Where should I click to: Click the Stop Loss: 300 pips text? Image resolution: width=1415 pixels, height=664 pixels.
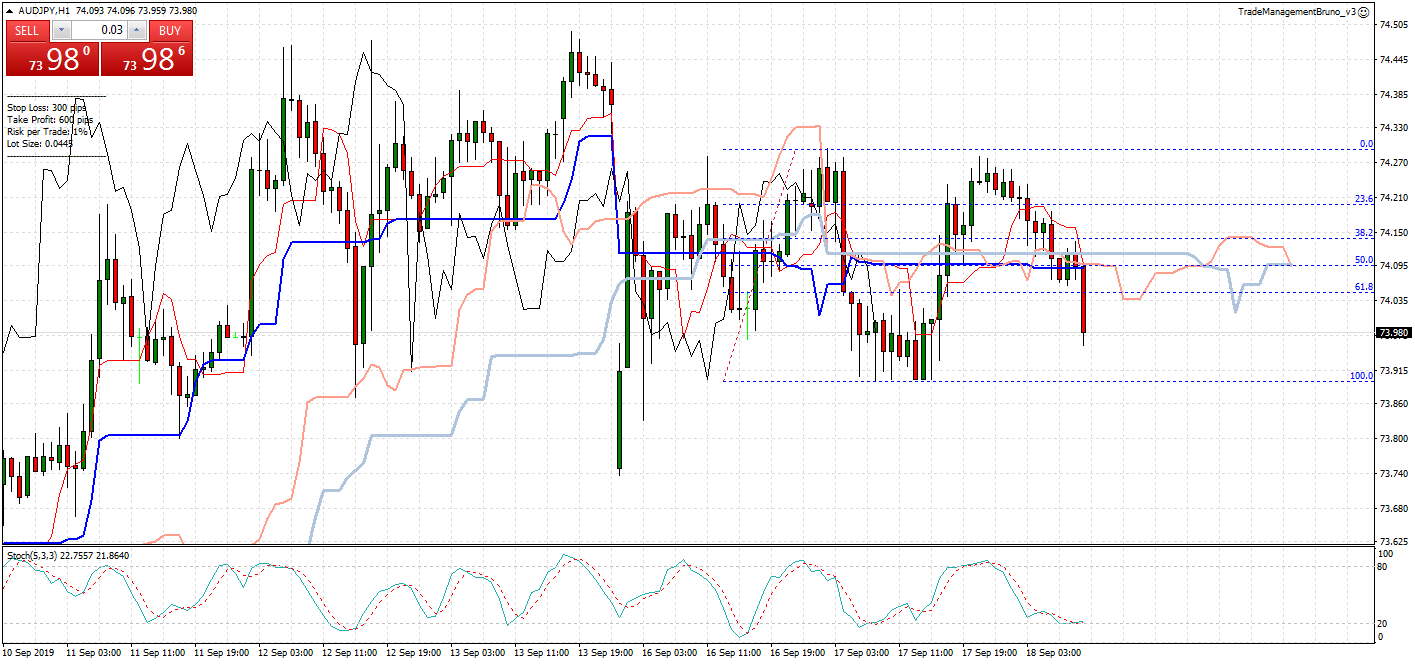(x=46, y=107)
